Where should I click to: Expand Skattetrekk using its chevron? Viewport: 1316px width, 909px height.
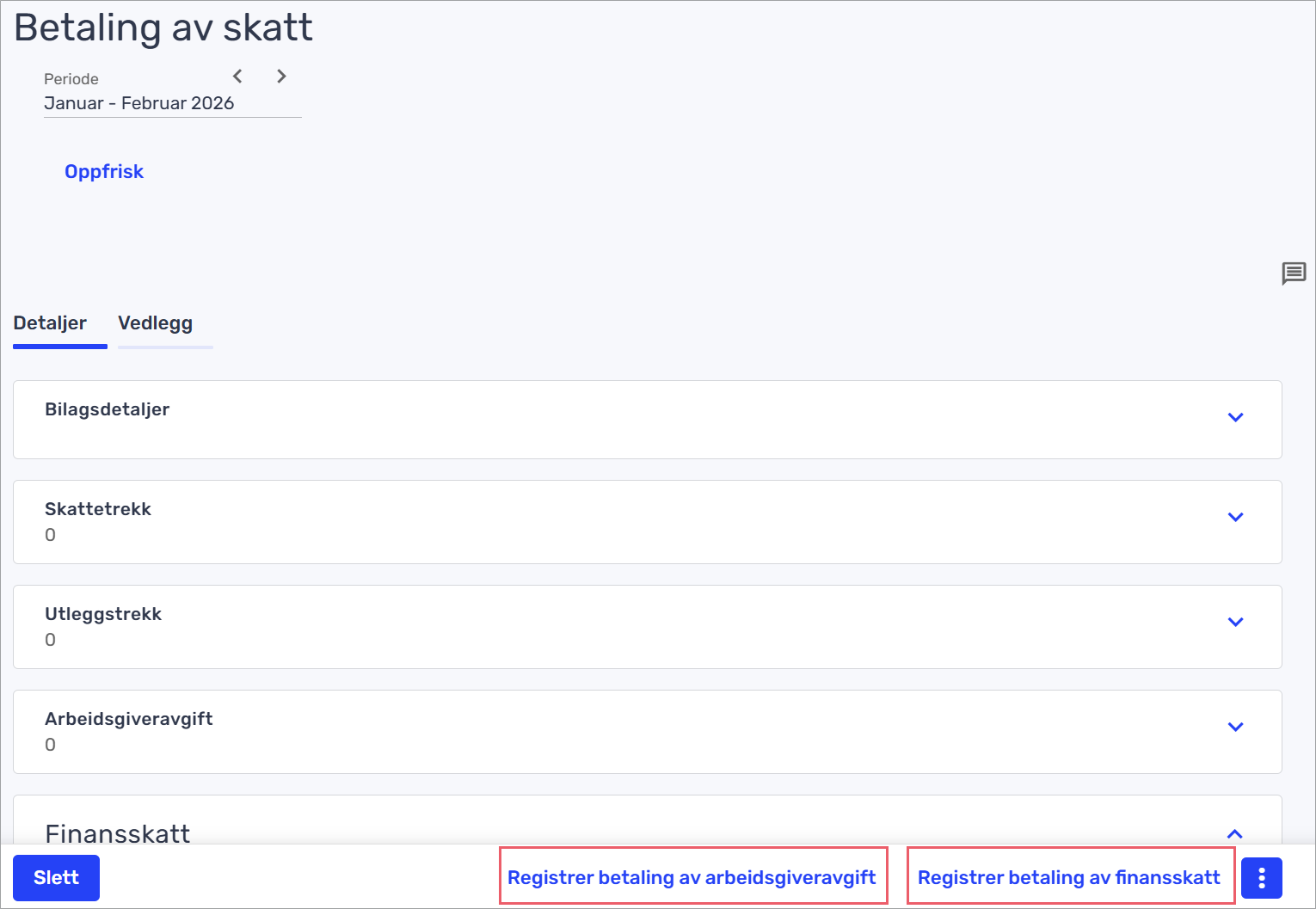(x=1235, y=518)
